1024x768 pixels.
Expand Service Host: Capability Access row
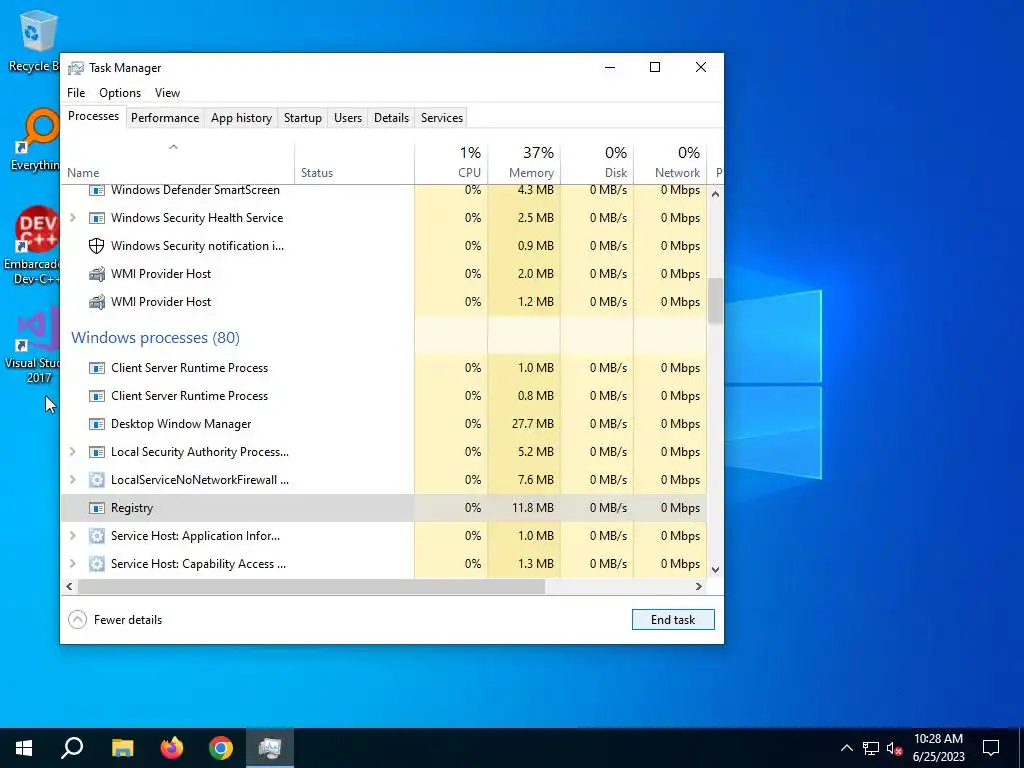click(x=73, y=564)
